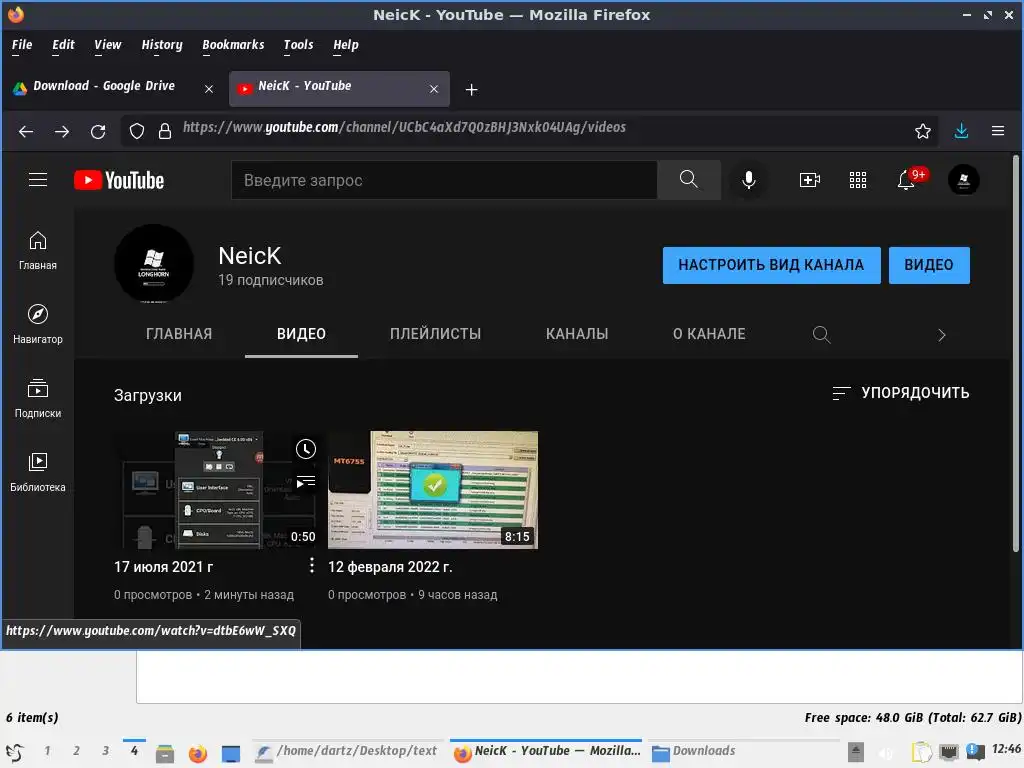1024x768 pixels.
Task: Open the Edit menu
Action: click(63, 44)
